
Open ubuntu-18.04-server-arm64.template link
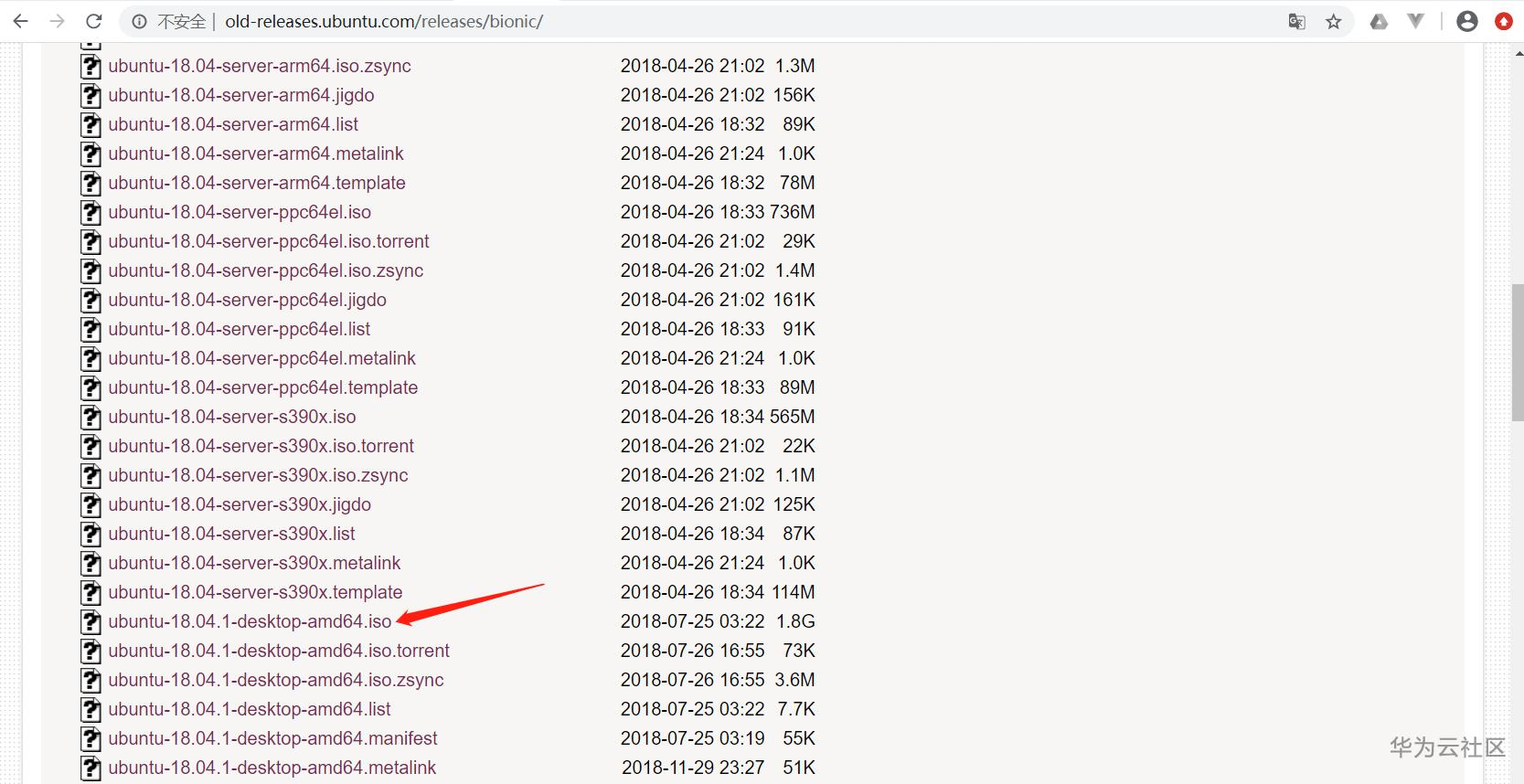click(x=257, y=183)
